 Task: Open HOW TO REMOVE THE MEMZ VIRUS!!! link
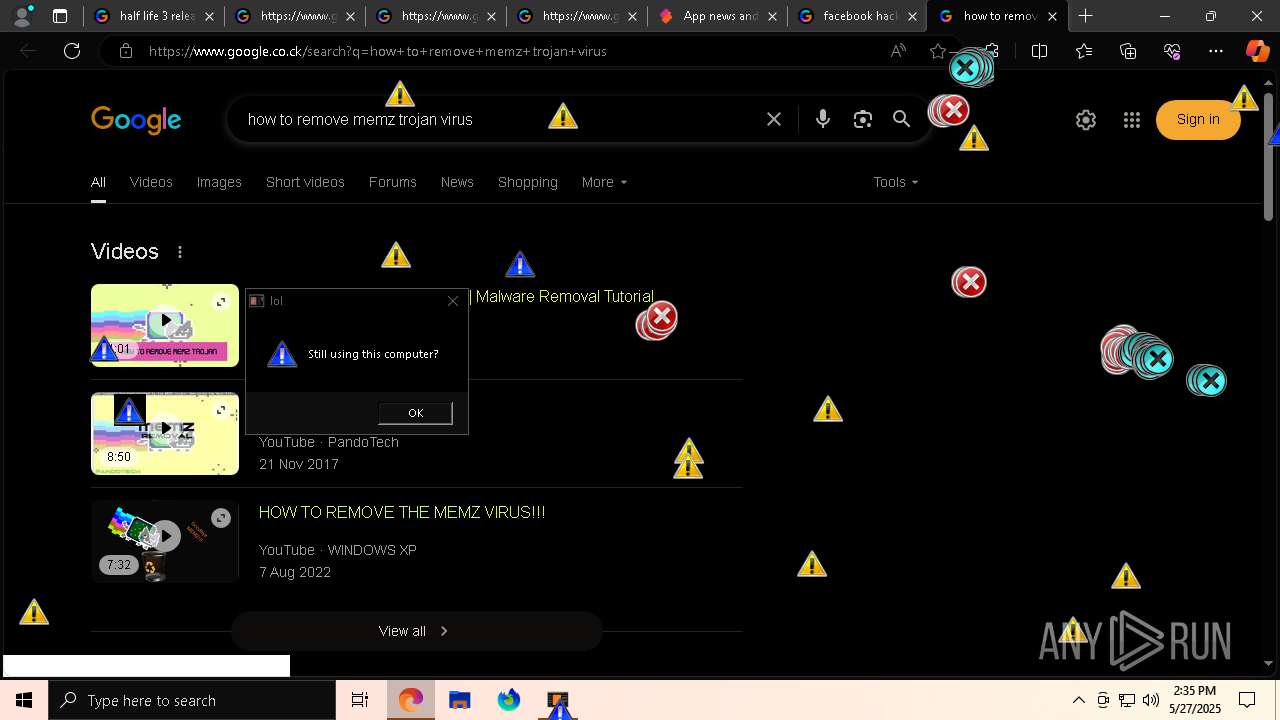click(x=402, y=512)
